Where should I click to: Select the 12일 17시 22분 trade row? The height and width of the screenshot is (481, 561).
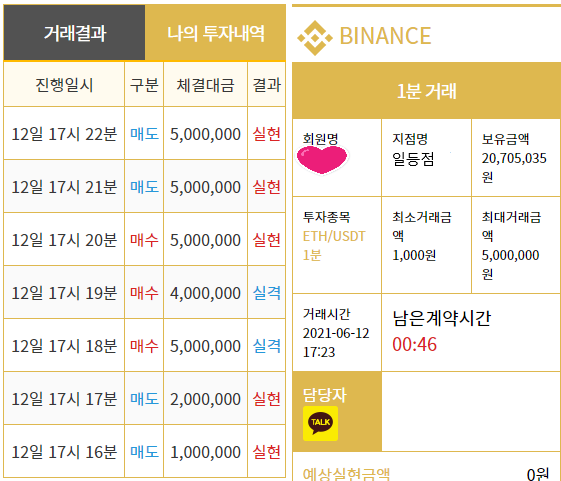(145, 134)
